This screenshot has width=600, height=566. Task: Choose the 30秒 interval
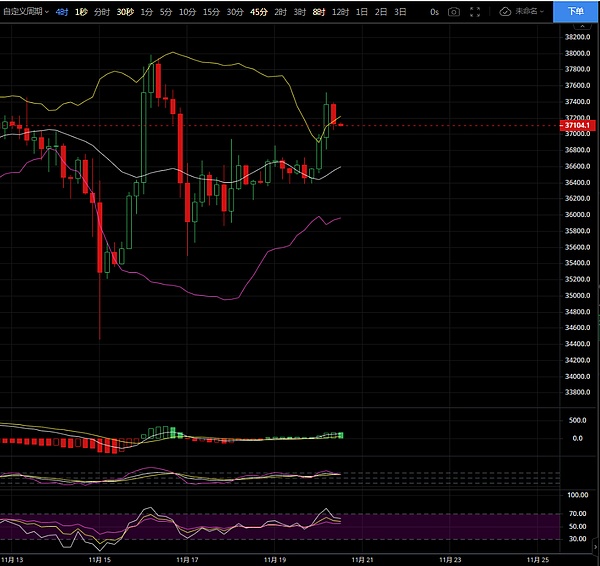tap(125, 12)
